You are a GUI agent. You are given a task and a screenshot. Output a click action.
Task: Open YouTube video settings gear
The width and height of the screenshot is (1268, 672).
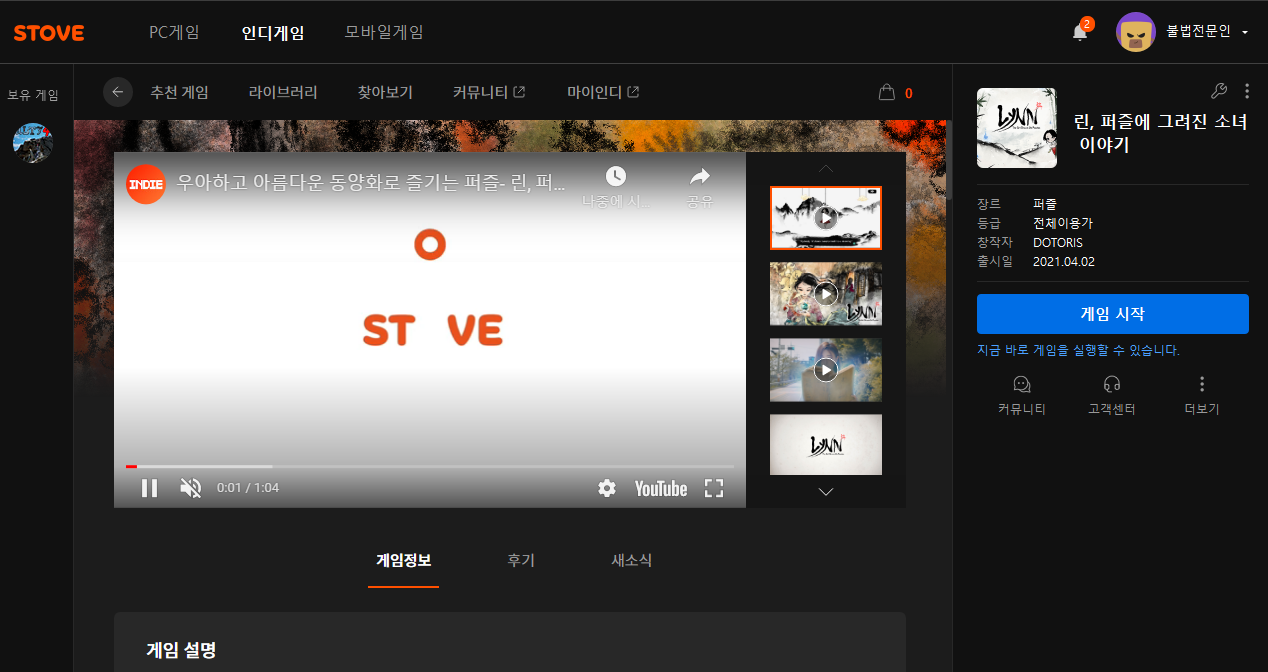606,488
